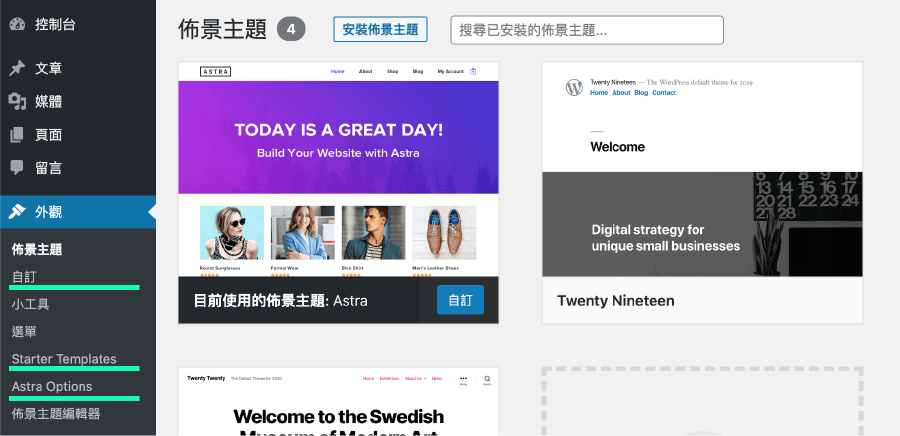900x436 pixels.
Task: Click the 目前使用的佈景主題: Astra label
Action: [281, 301]
